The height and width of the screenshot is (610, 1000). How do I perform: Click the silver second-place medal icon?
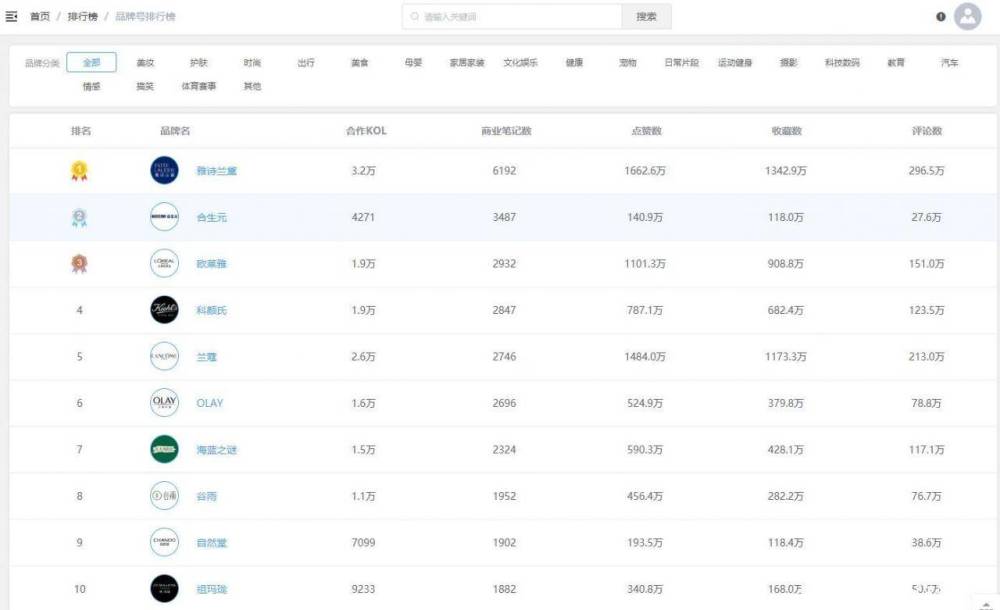tap(79, 218)
